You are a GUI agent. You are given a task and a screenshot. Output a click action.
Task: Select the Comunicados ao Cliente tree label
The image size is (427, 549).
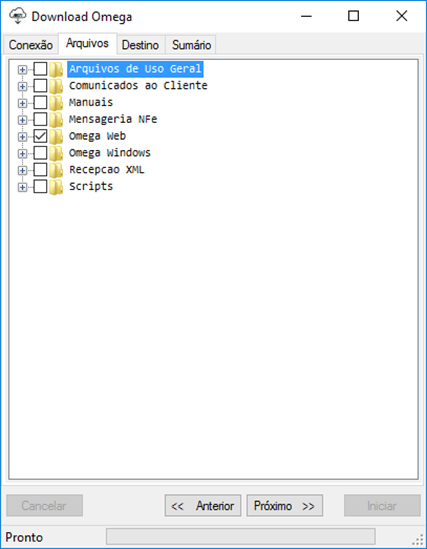click(138, 86)
